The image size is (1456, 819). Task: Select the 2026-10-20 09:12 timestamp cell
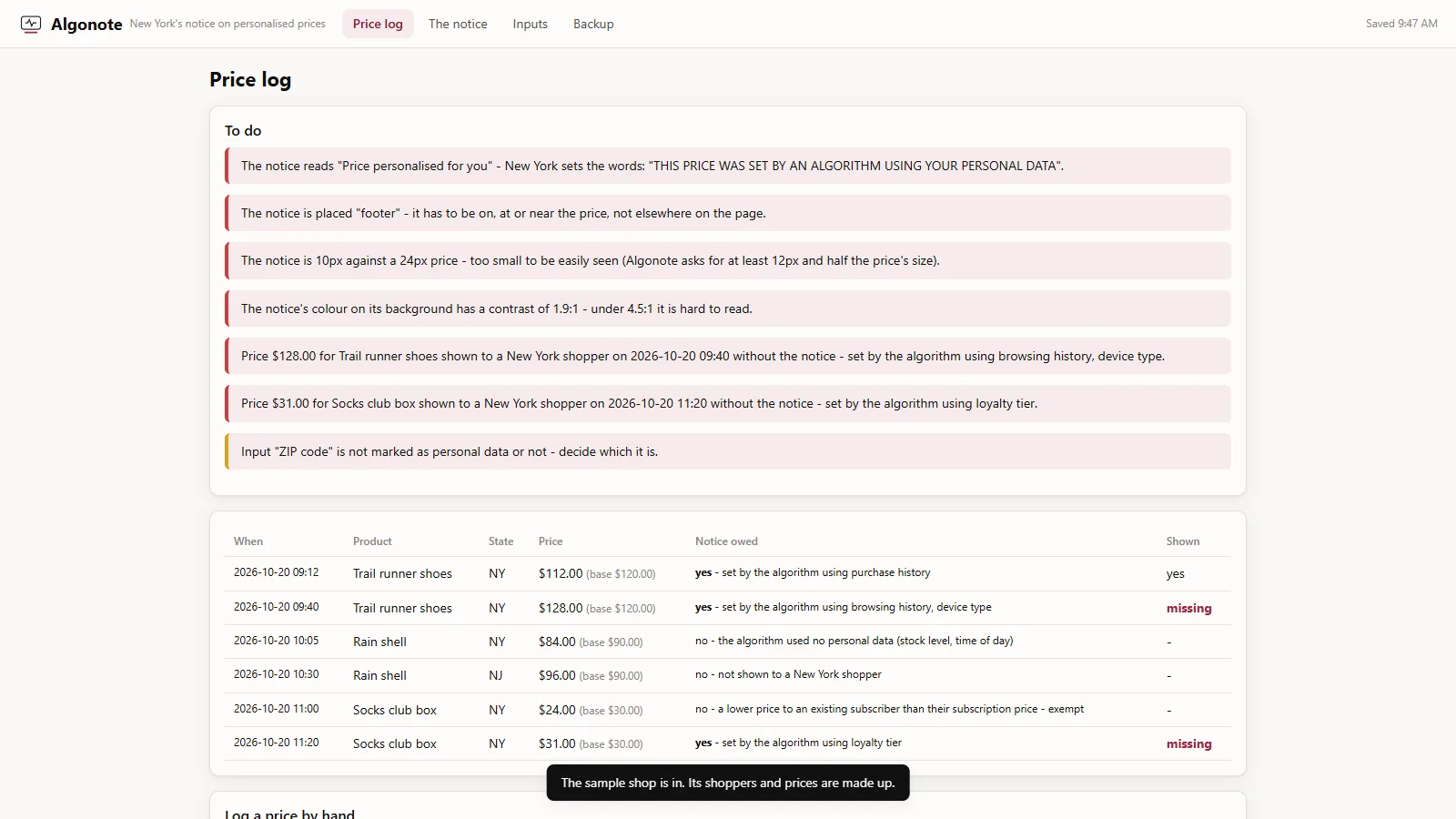pos(277,572)
